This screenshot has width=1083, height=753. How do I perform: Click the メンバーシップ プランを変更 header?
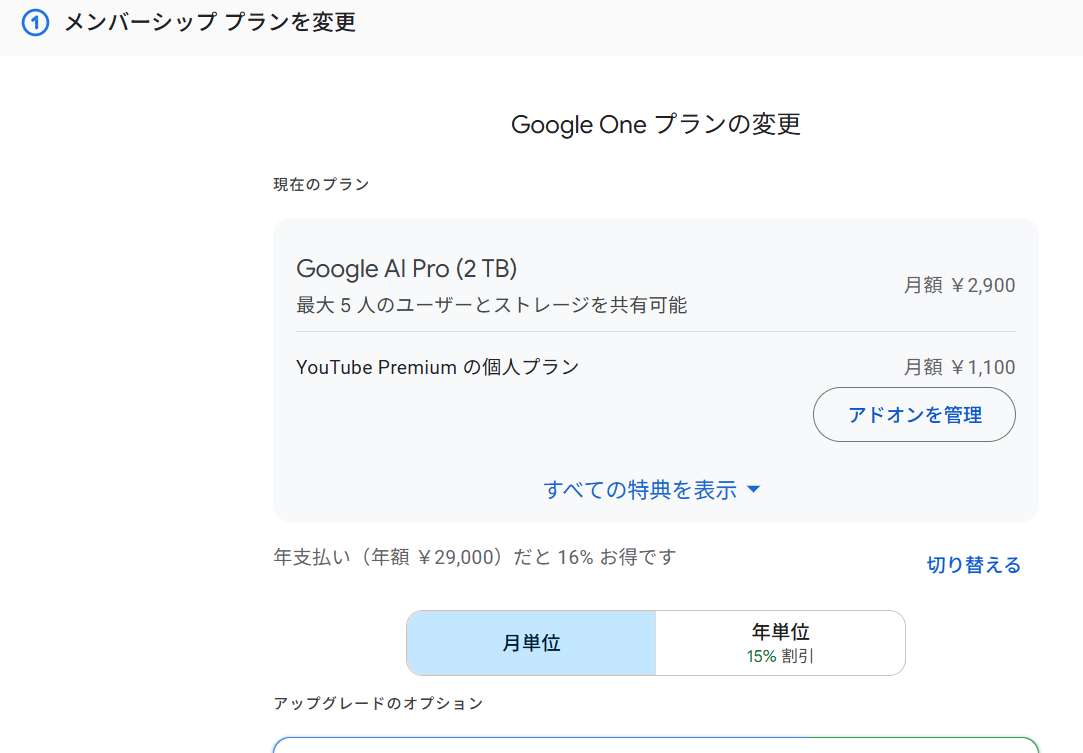point(210,23)
